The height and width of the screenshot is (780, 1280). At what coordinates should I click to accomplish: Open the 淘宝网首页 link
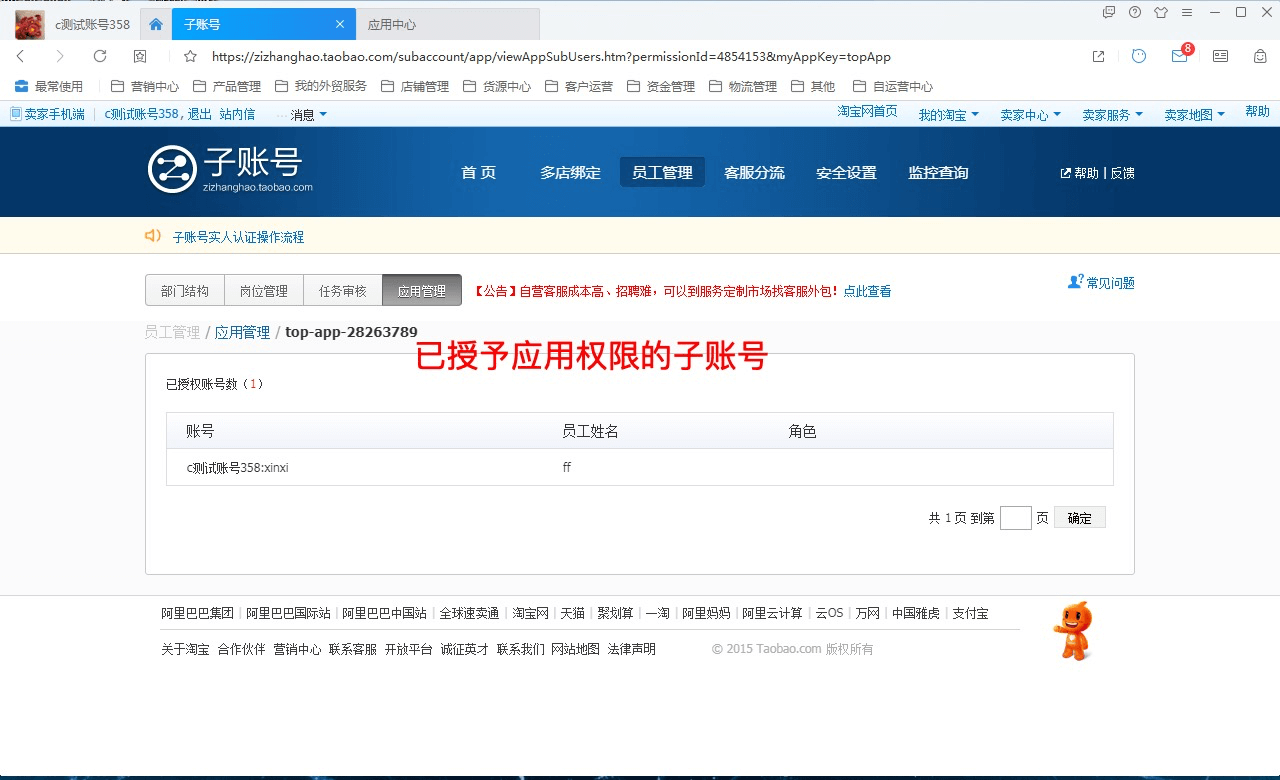coord(868,111)
